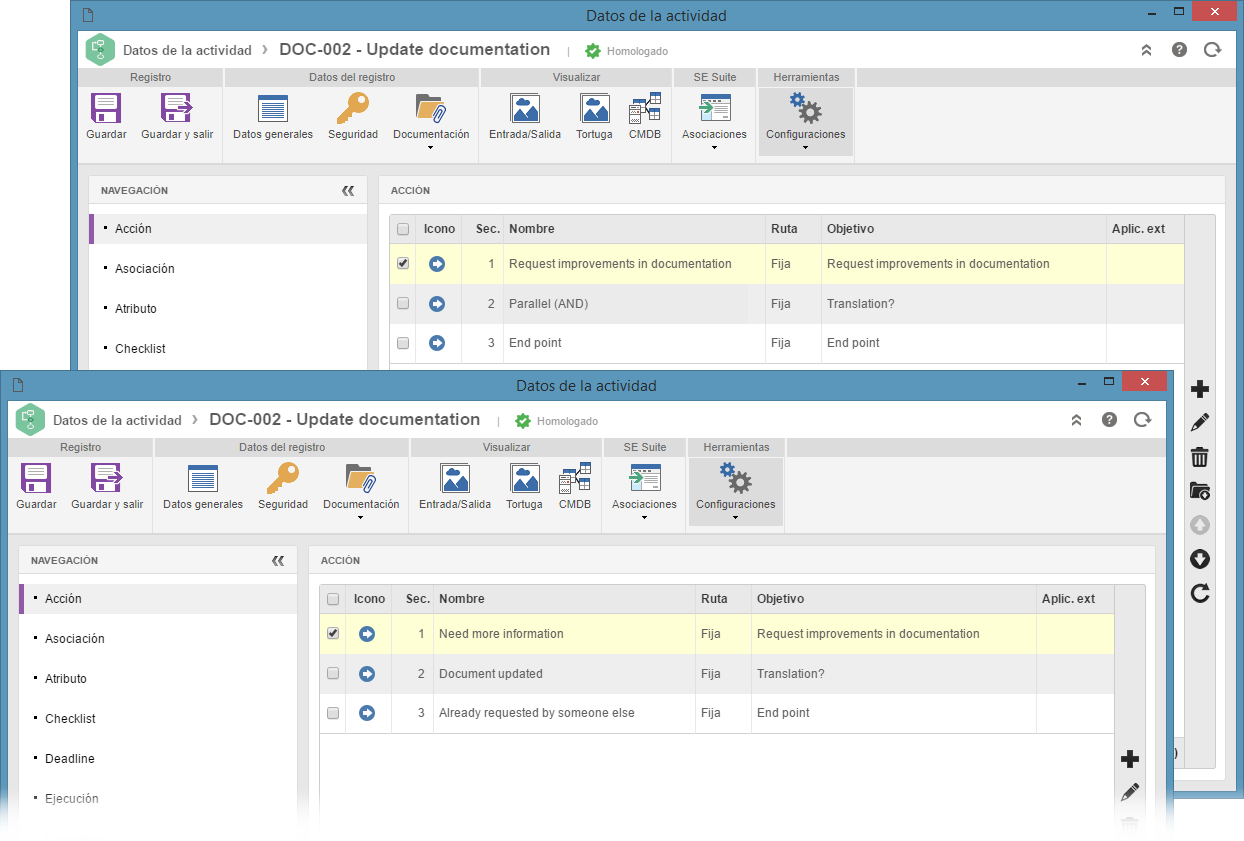
Task: Collapse the Navegación panel in the front window
Action: point(278,560)
